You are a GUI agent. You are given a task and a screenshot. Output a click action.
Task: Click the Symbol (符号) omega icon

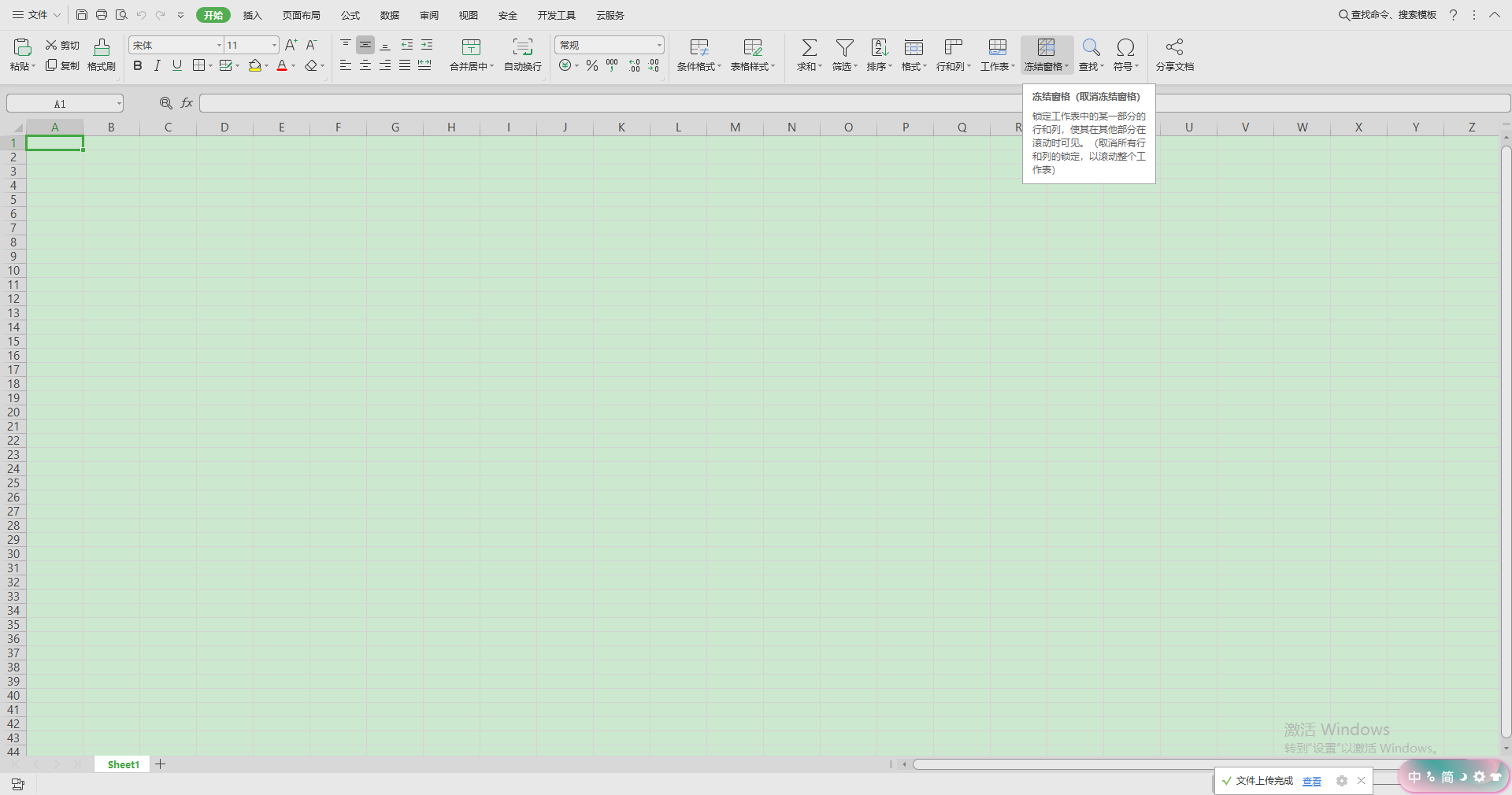click(1125, 47)
